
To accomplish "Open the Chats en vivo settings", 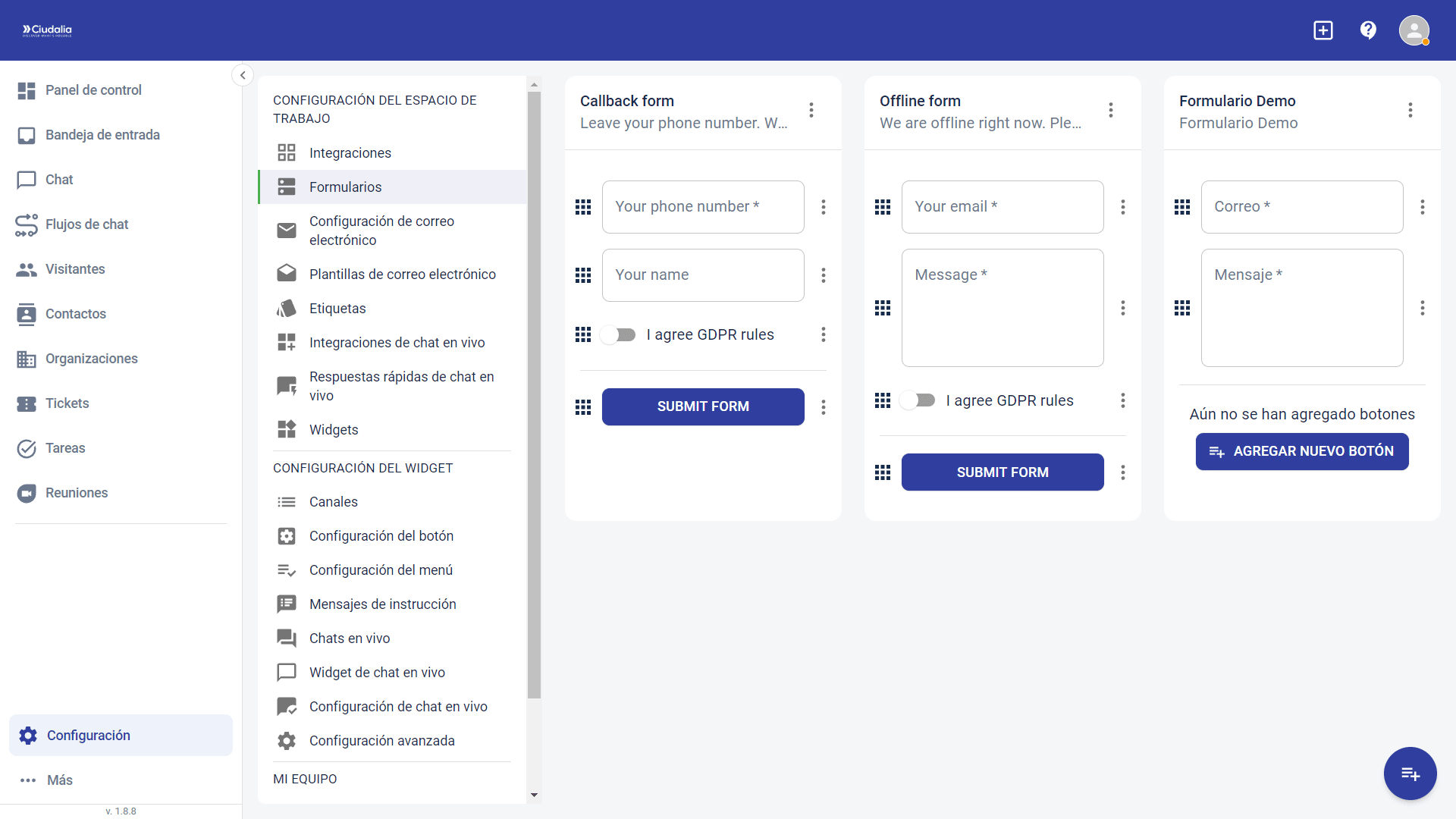I will (x=350, y=638).
